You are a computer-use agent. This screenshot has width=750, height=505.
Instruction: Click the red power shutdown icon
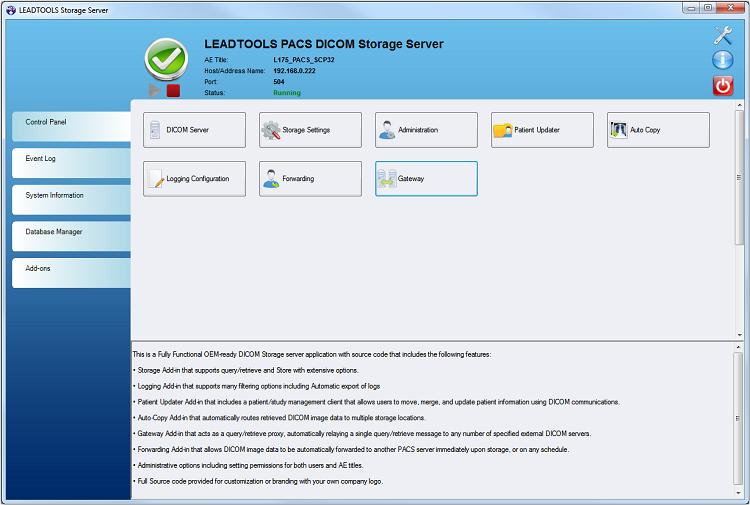(x=723, y=86)
